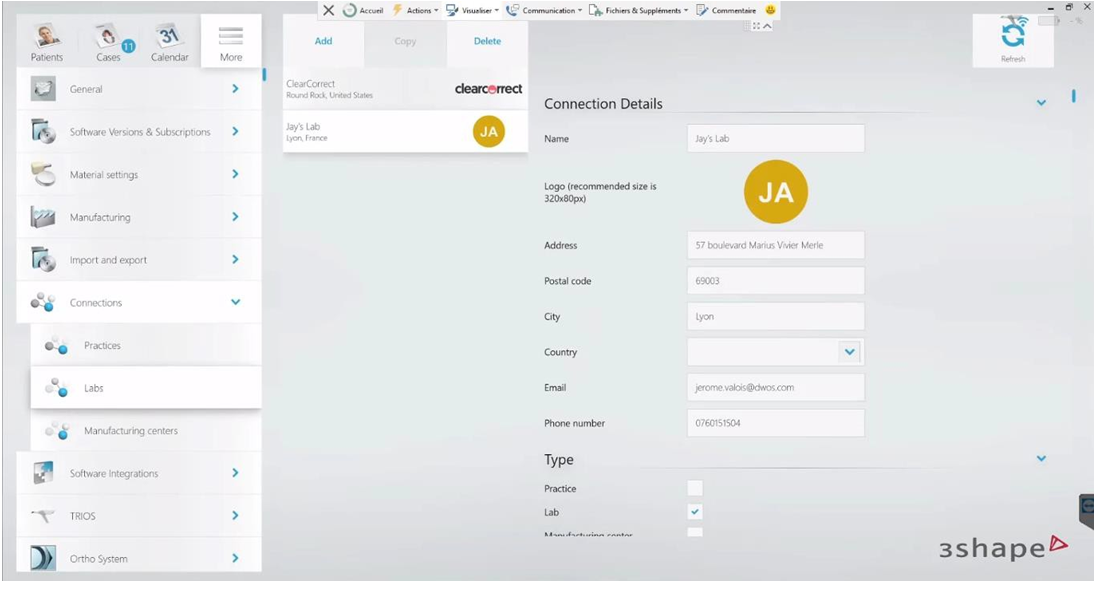Tick the Practice type checkbox
The width and height of the screenshot is (1100, 589).
[x=695, y=488]
